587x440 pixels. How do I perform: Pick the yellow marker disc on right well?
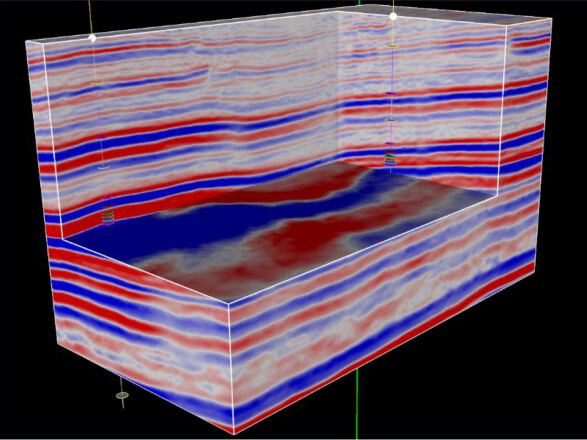(x=392, y=46)
